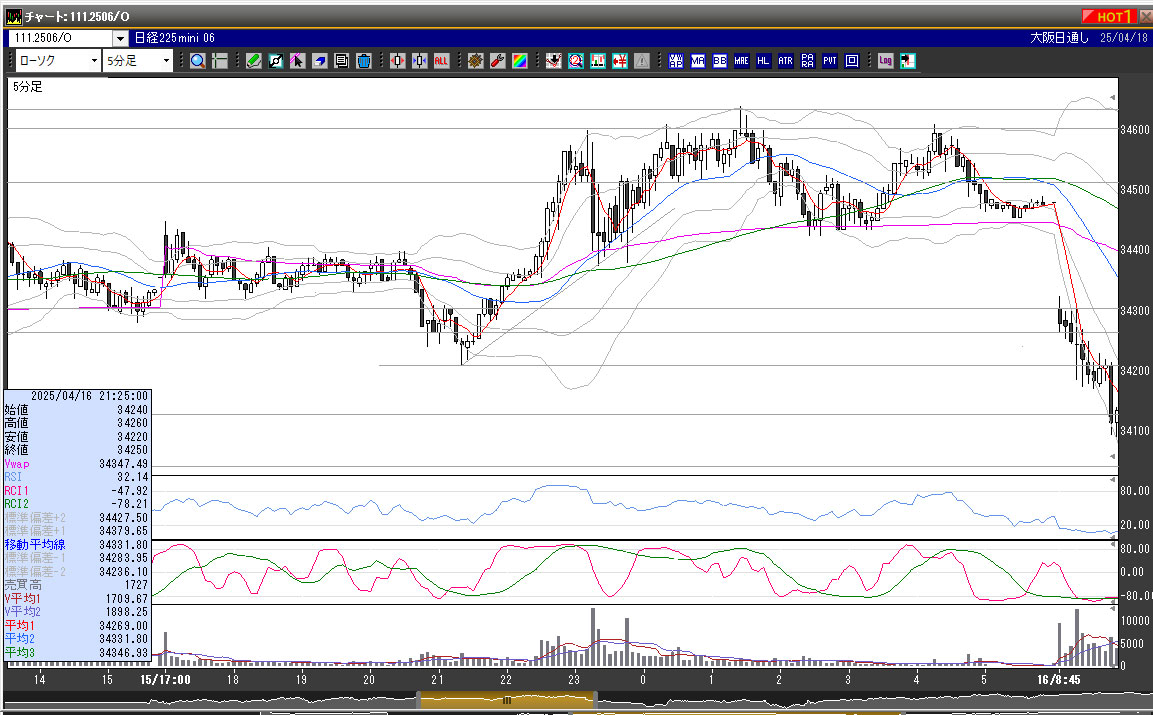Open the rainbow color settings icon
Image resolution: width=1153 pixels, height=715 pixels.
click(x=520, y=61)
